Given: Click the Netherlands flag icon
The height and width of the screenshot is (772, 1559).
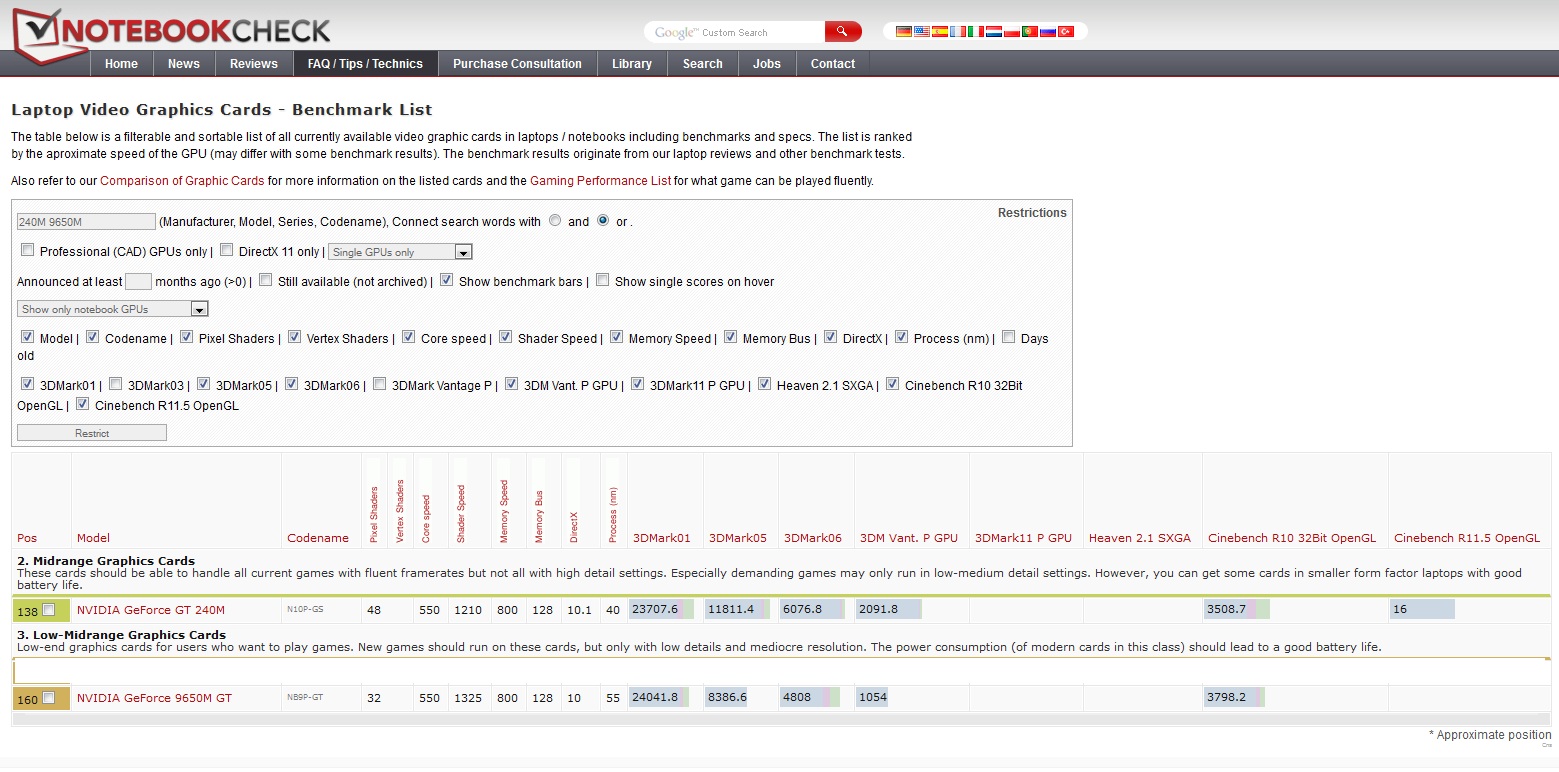Looking at the screenshot, I should point(993,32).
